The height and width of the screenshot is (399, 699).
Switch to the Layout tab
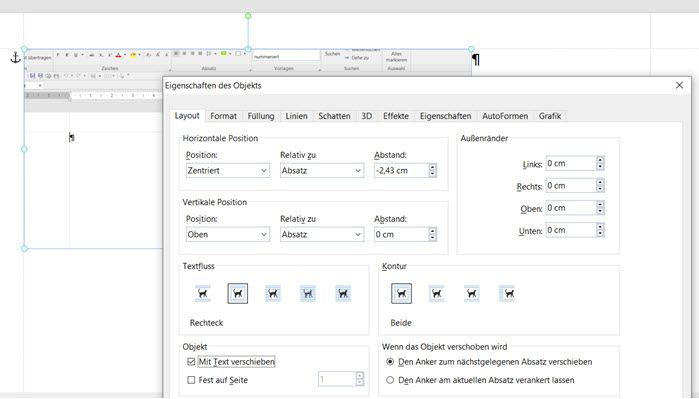187,116
